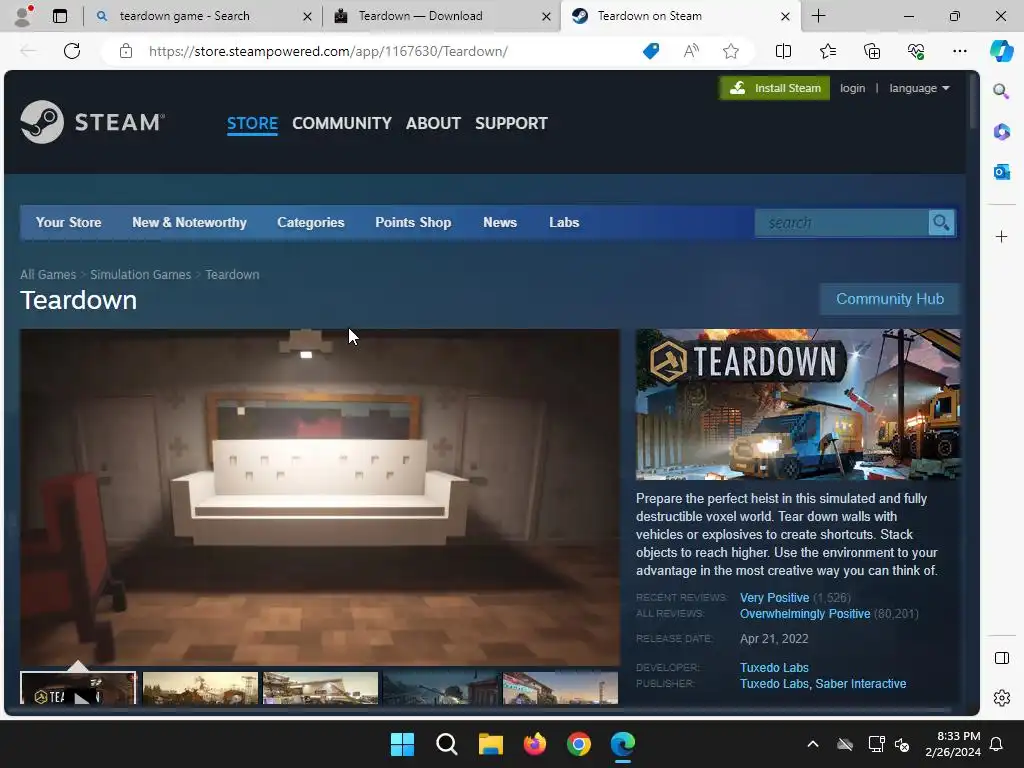Open Browser essentials heart icon

[916, 51]
